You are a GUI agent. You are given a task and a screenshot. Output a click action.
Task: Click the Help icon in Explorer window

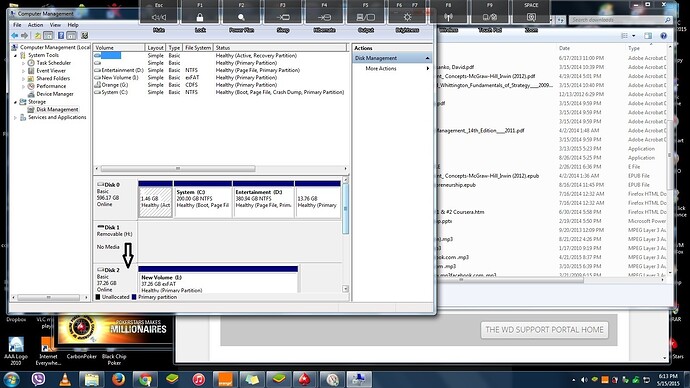coord(663,36)
